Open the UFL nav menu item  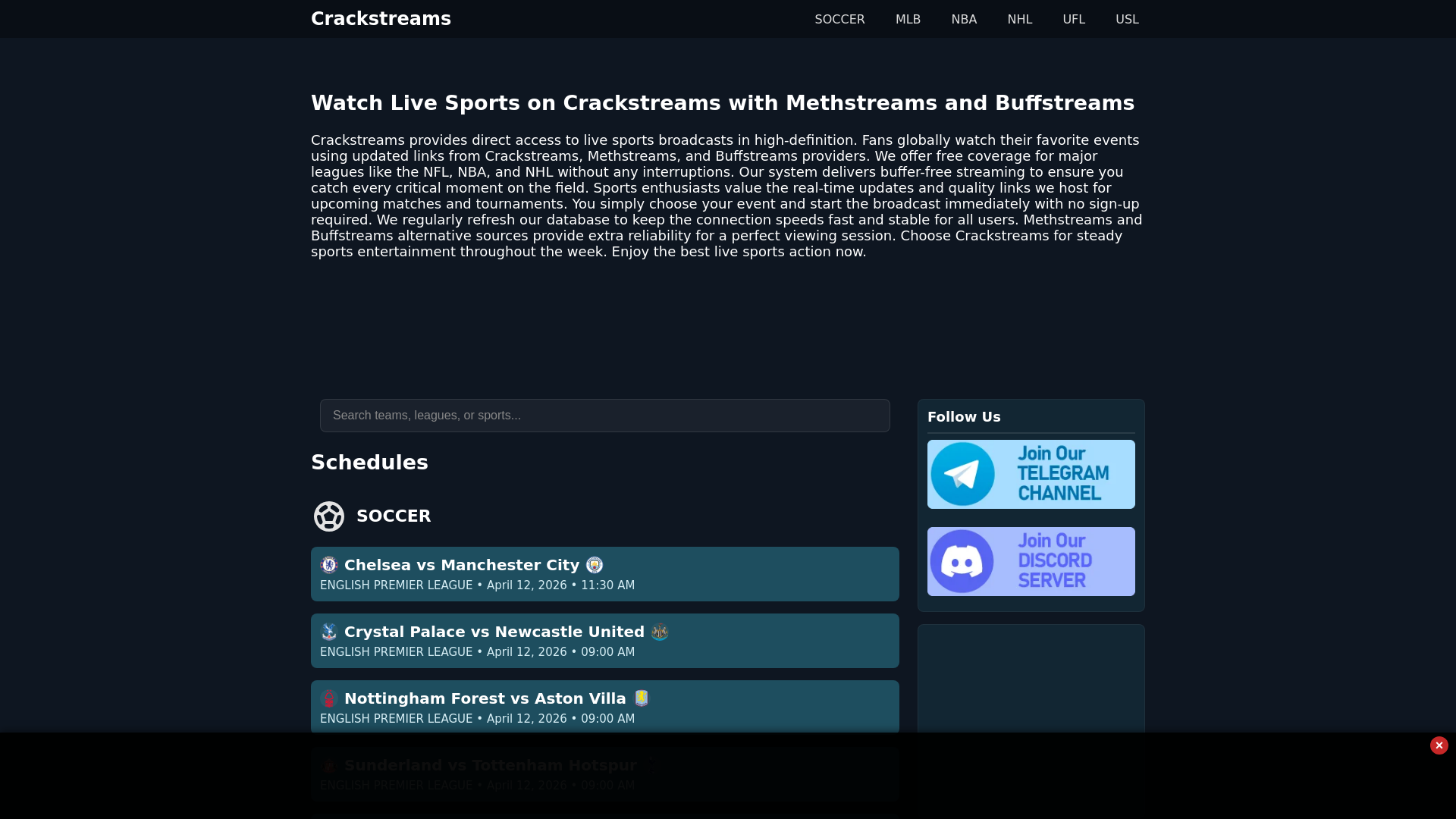tap(1074, 19)
